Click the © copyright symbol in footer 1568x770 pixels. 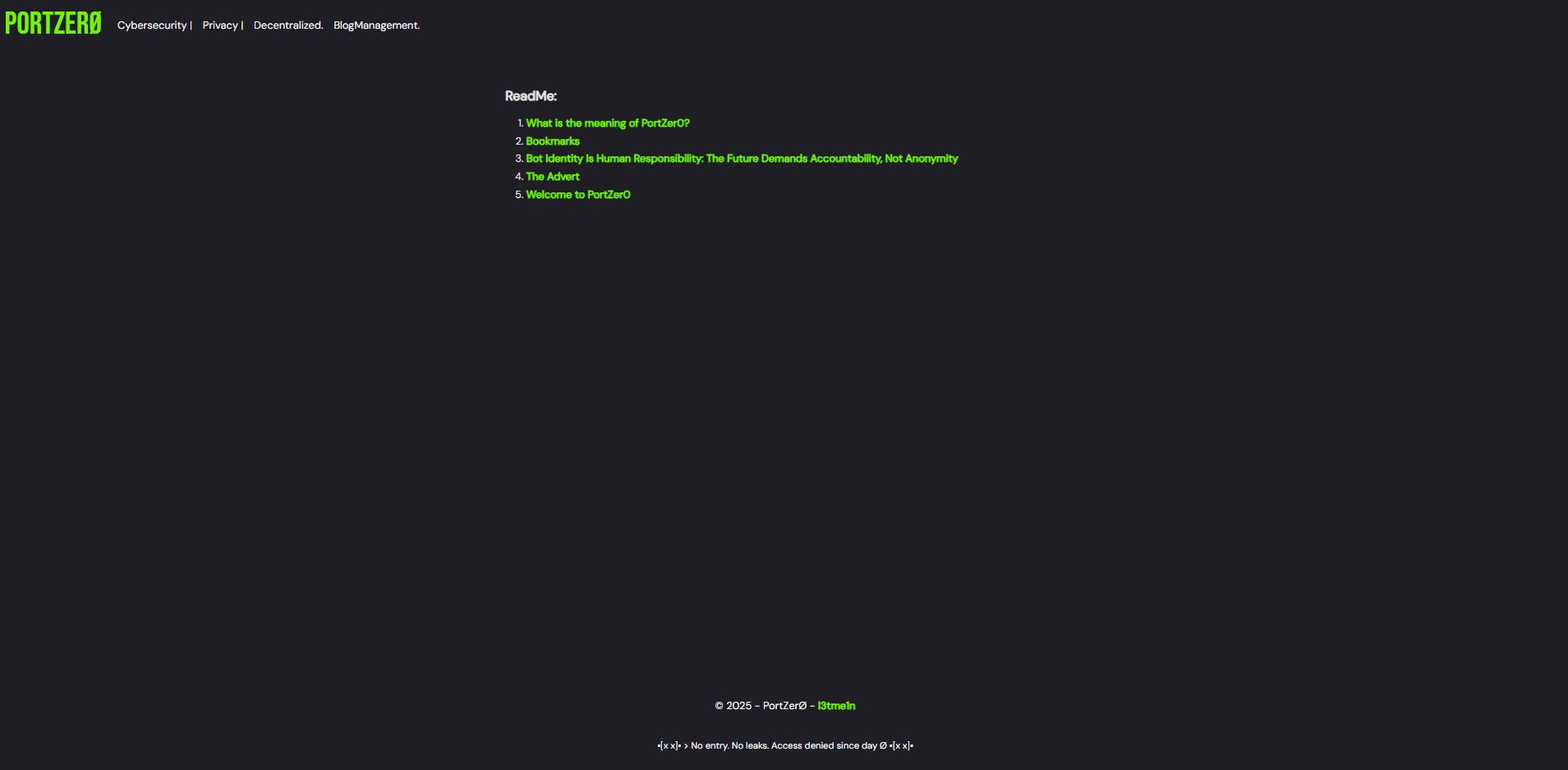coord(719,706)
